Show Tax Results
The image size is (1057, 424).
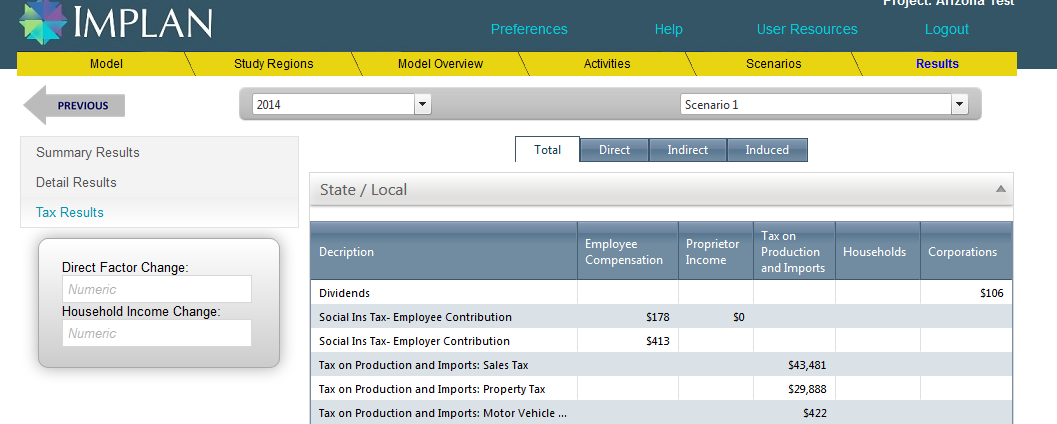pyautogui.click(x=69, y=212)
